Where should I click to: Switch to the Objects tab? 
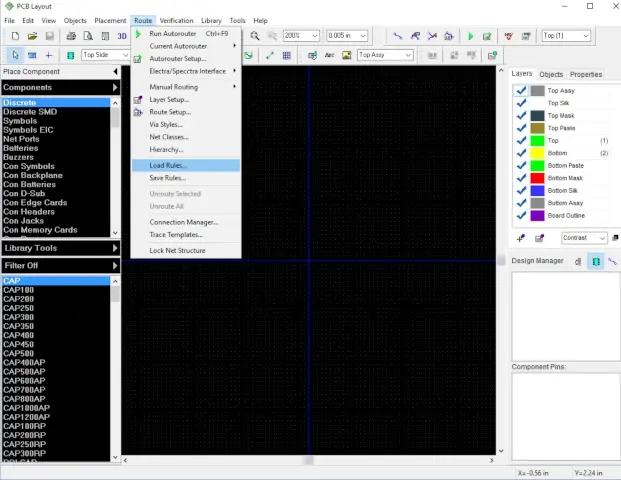(x=551, y=74)
